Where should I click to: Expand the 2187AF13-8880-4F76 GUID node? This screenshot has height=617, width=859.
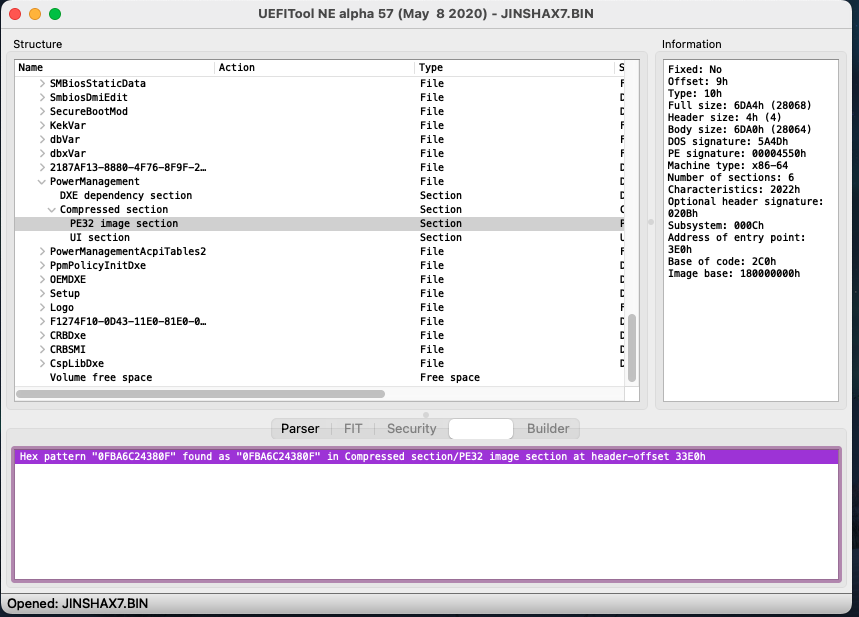coord(42,167)
